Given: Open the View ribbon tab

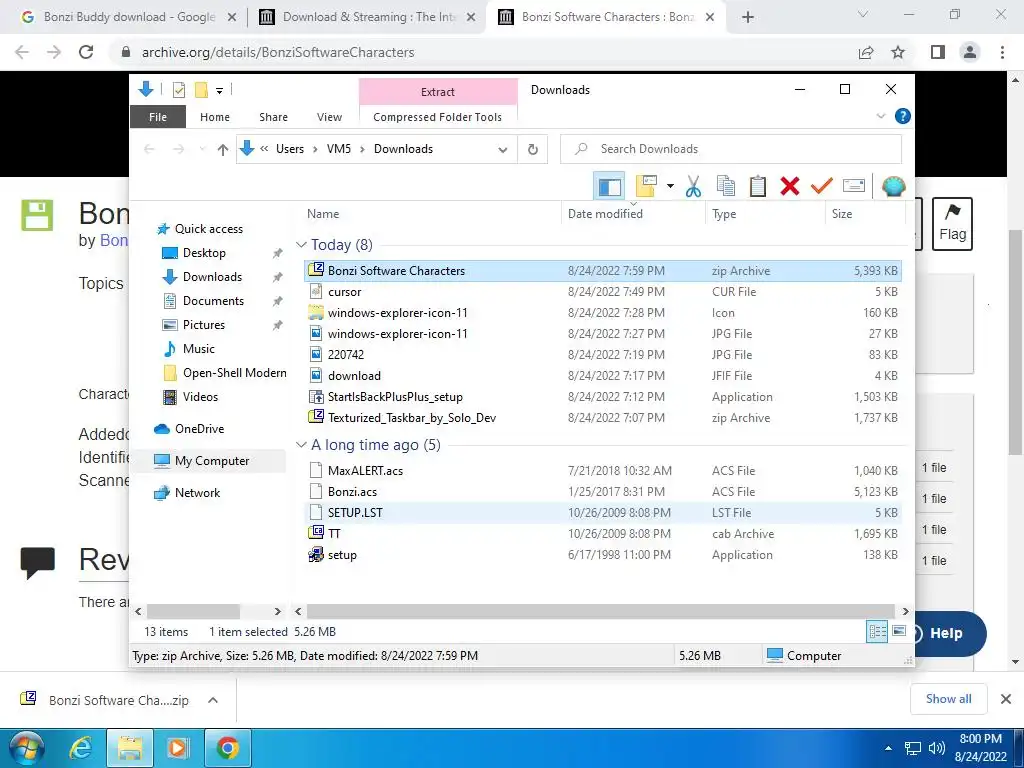Looking at the screenshot, I should point(329,117).
